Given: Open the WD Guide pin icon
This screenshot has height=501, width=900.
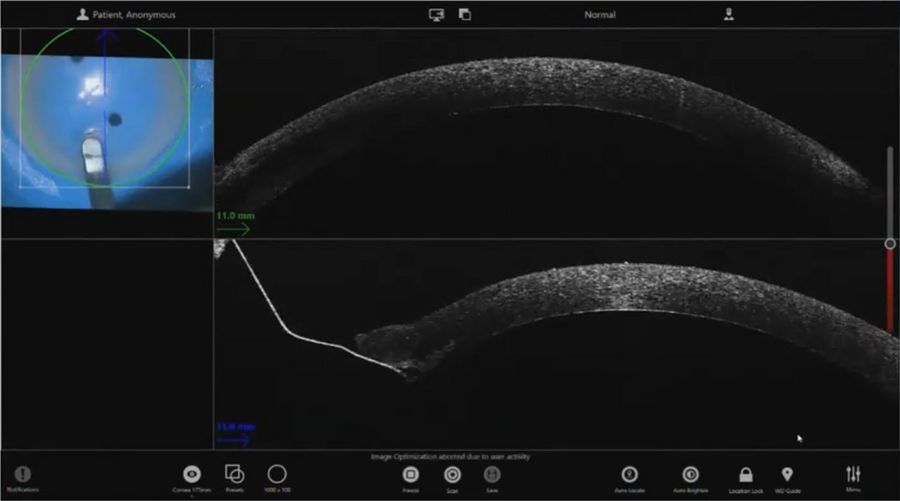Looking at the screenshot, I should point(787,475).
